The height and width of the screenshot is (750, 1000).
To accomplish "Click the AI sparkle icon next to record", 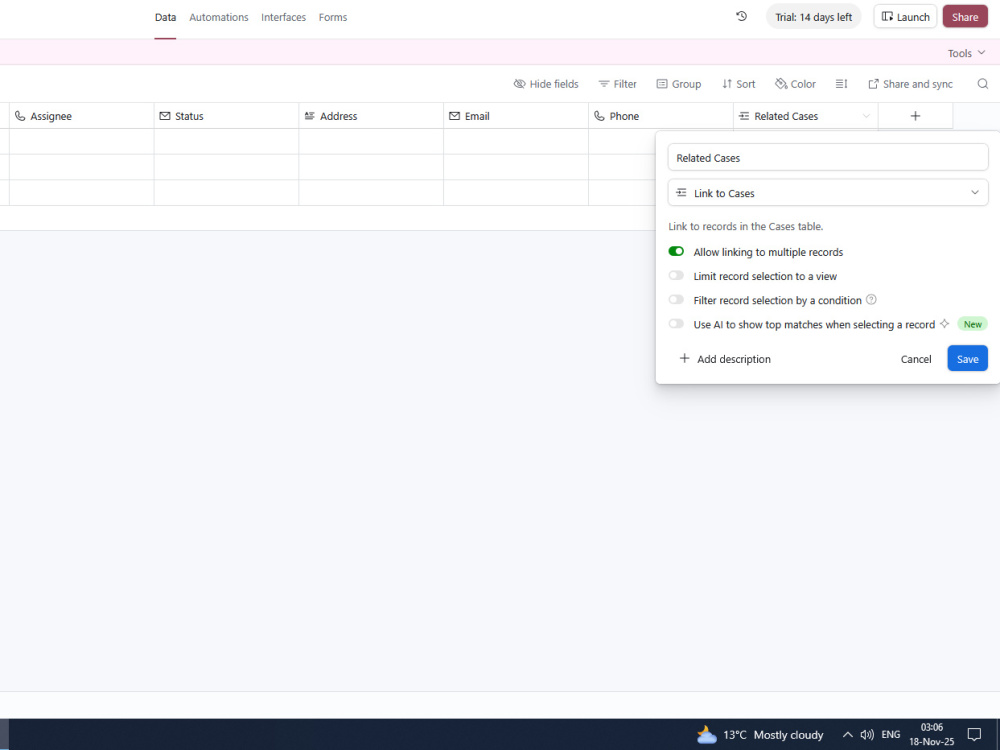I will pyautogui.click(x=945, y=323).
